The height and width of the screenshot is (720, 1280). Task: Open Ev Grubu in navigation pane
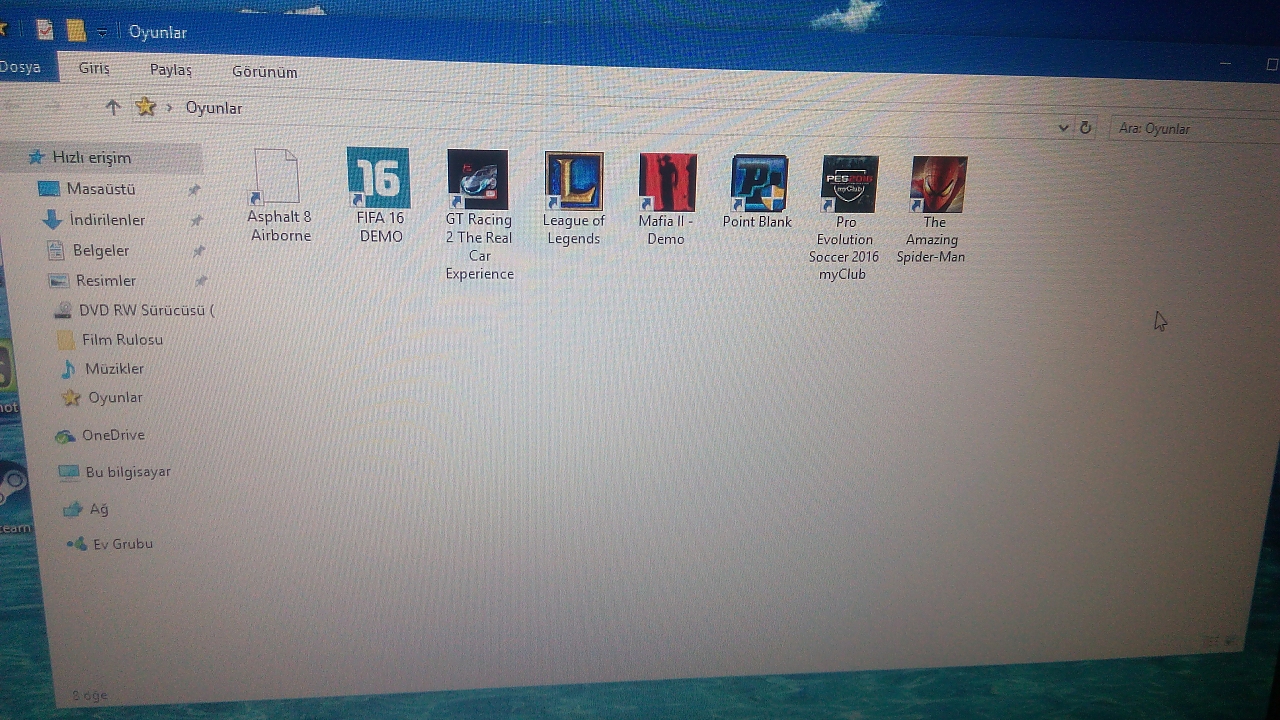click(x=109, y=544)
